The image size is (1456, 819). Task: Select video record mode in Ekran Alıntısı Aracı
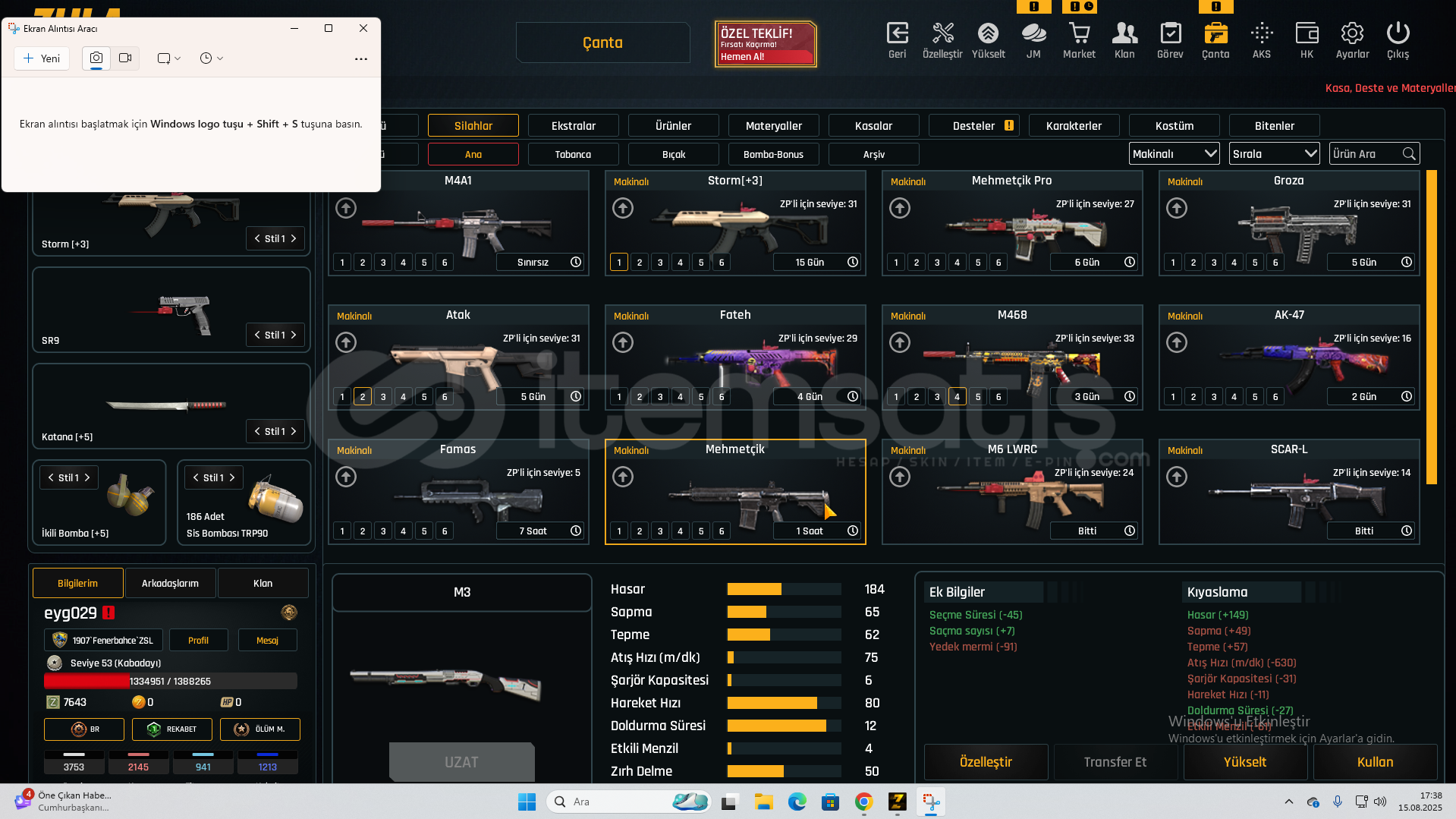[x=125, y=58]
